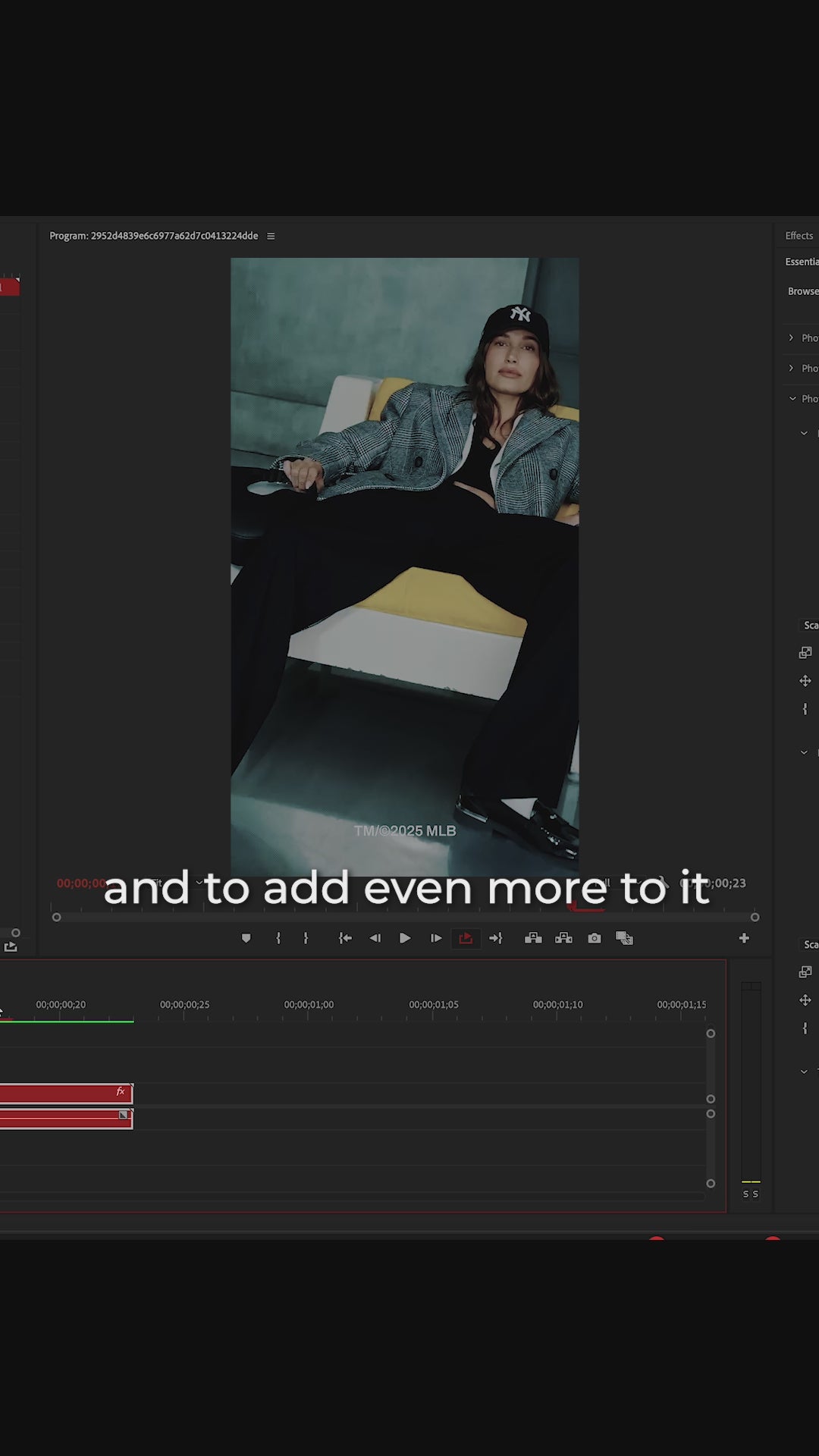This screenshot has height=1456, width=819.
Task: Open the Program monitor panel menu
Action: [271, 236]
